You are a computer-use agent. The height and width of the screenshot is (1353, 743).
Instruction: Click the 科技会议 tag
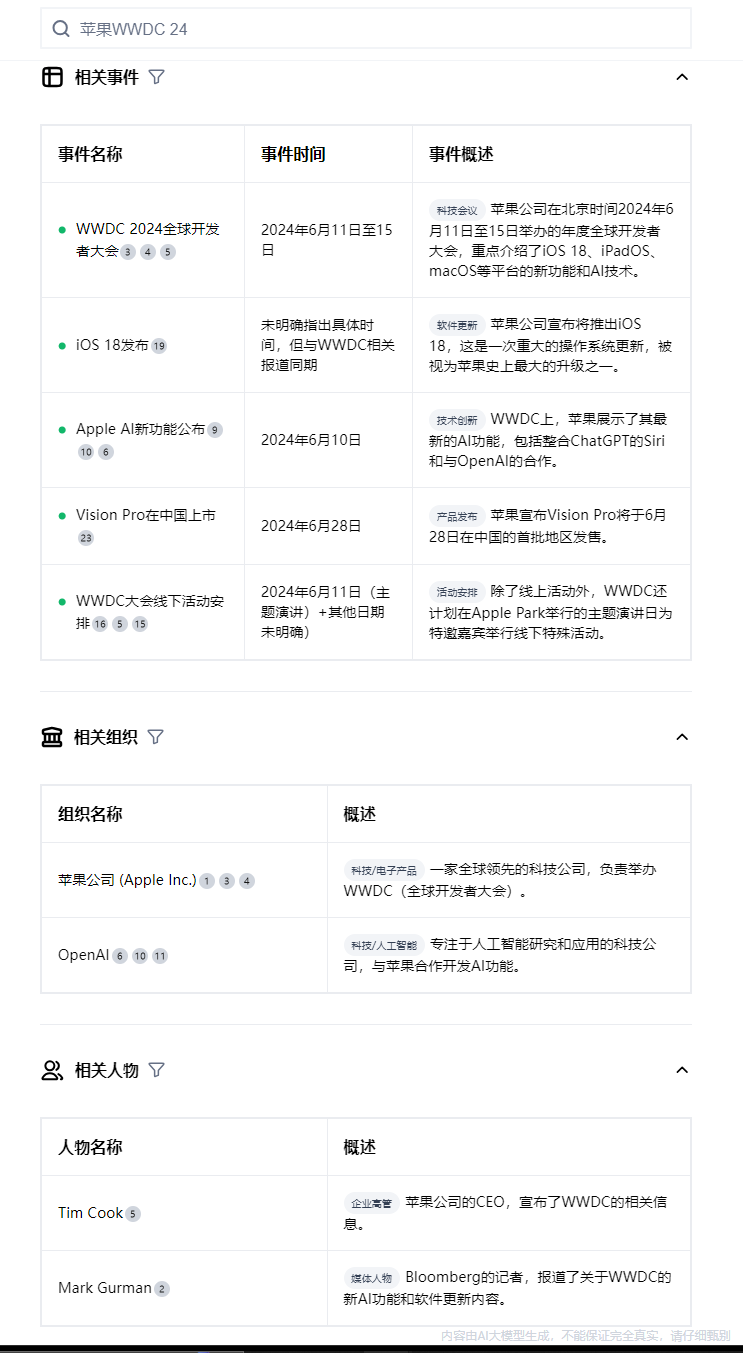coord(458,210)
